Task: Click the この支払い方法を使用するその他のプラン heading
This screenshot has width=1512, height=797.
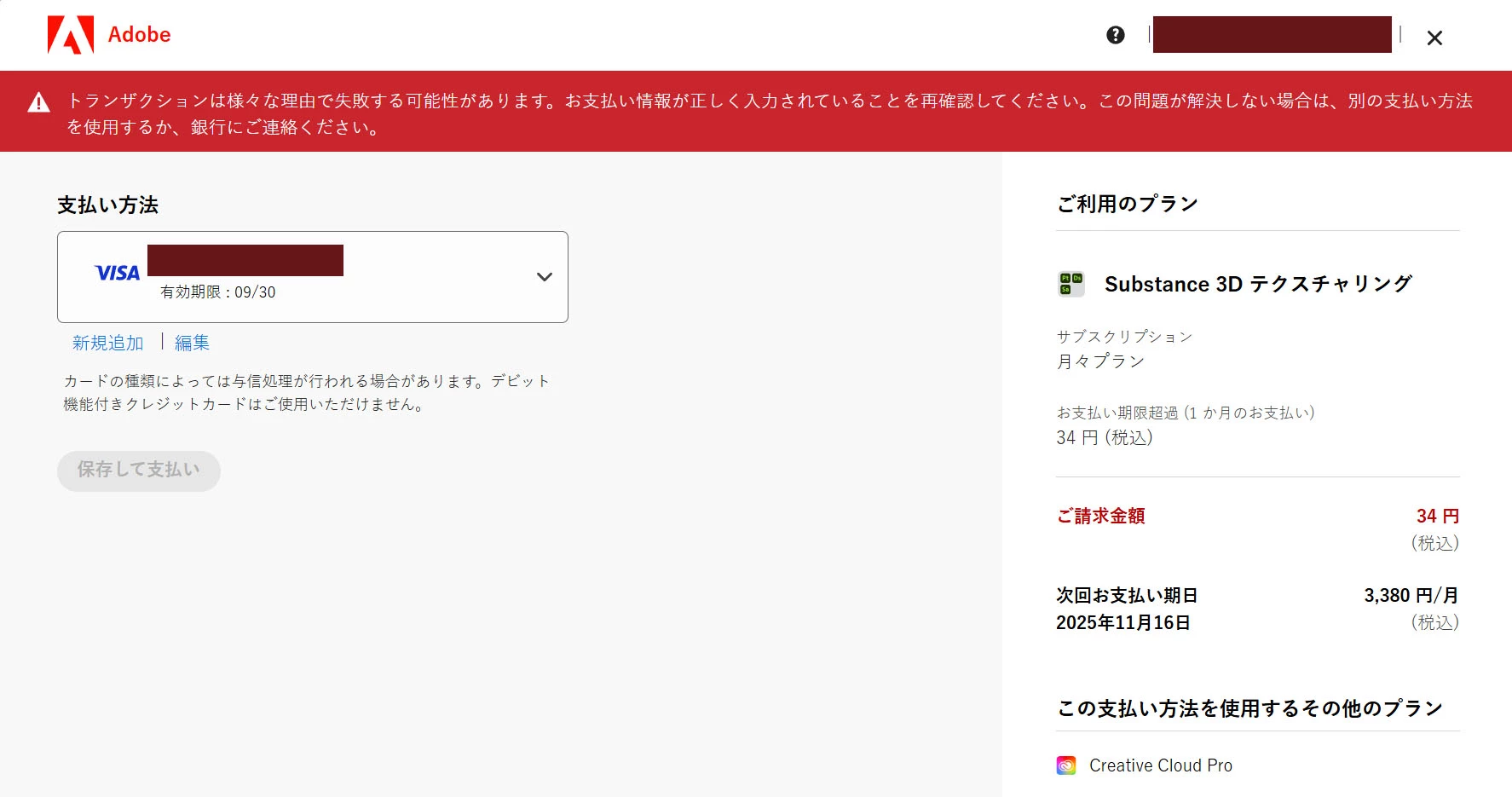Action: 1249,708
